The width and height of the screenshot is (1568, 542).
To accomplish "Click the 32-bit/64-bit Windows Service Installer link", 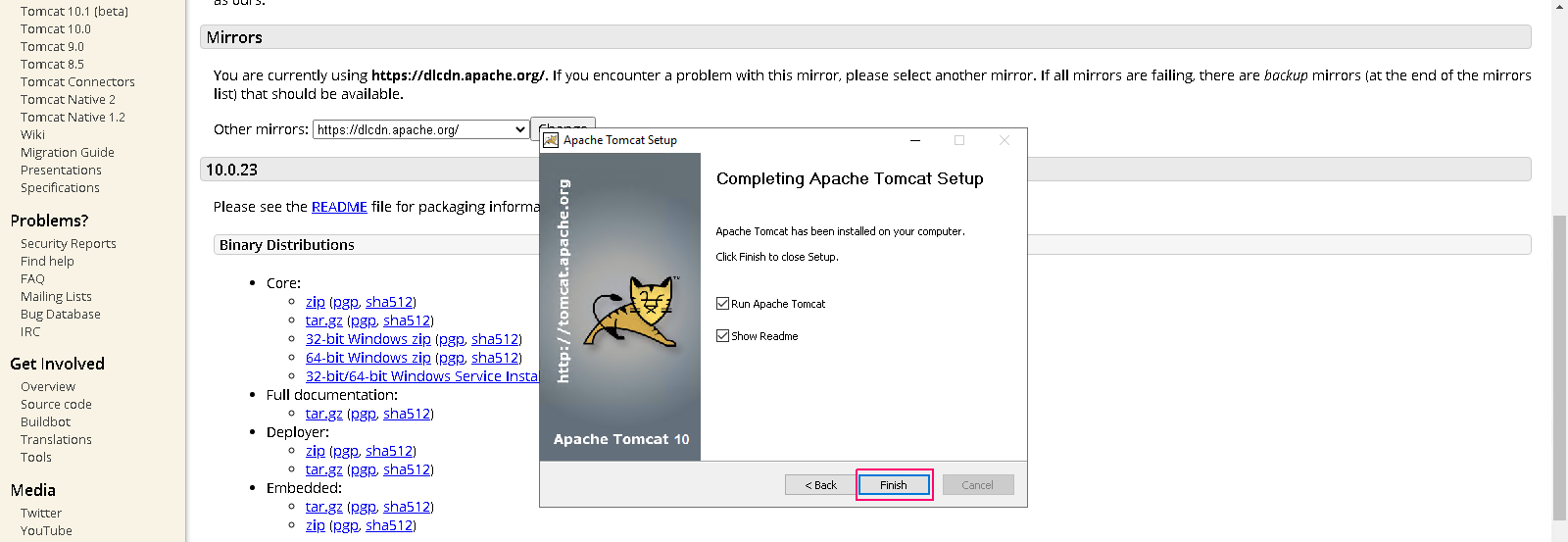I will tap(422, 376).
